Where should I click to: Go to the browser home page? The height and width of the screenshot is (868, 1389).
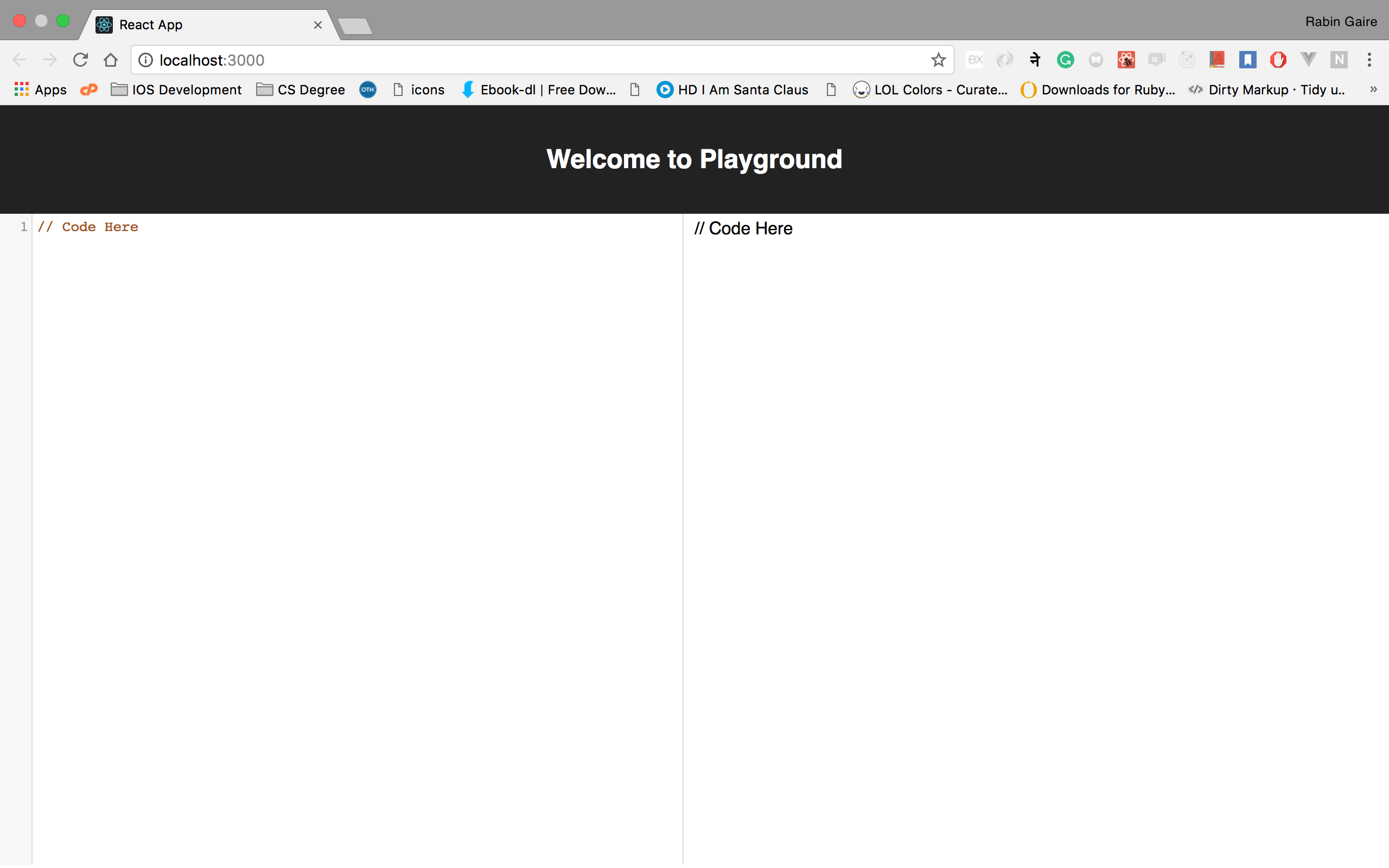coord(111,60)
